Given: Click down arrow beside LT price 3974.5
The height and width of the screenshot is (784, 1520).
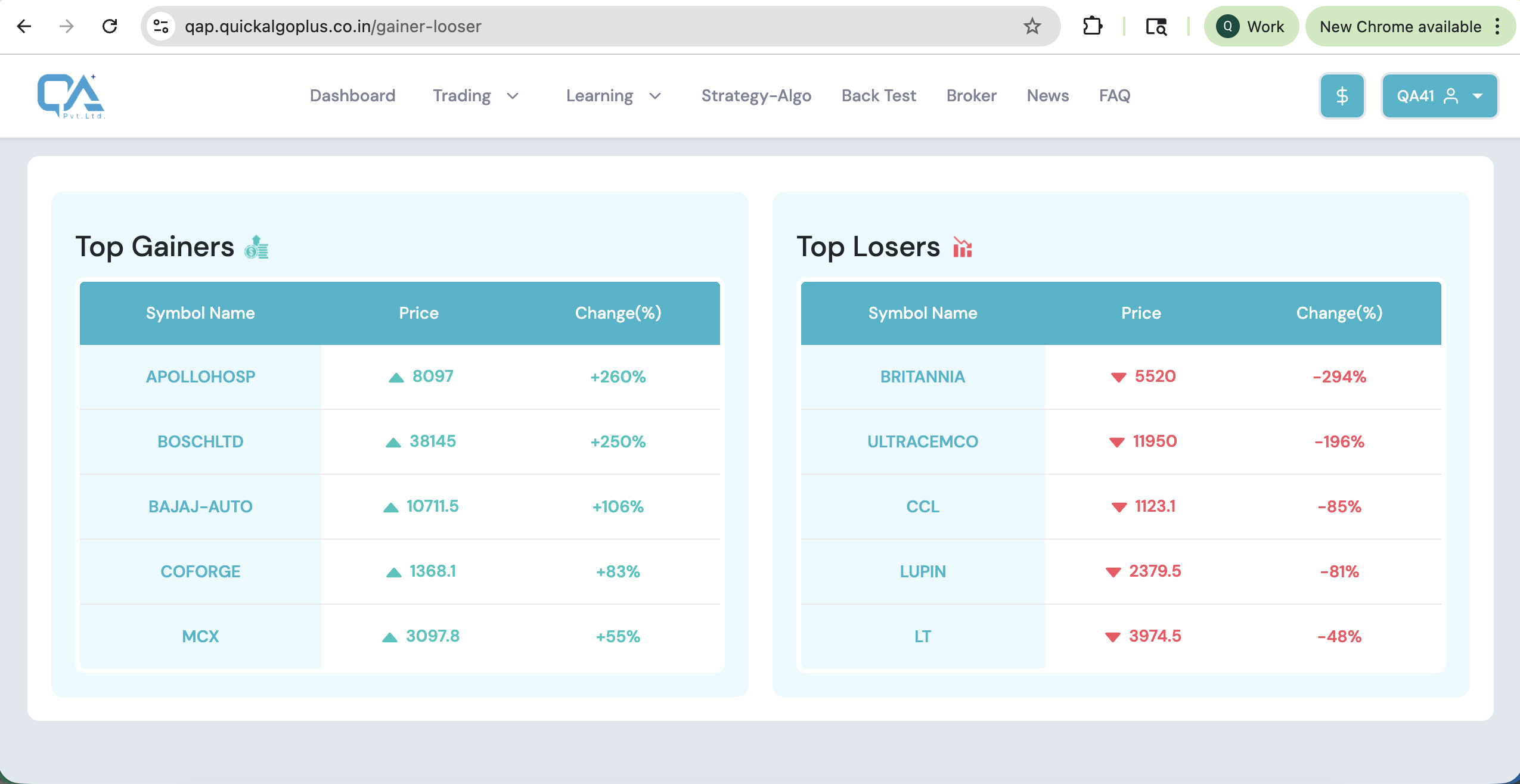Looking at the screenshot, I should pyautogui.click(x=1112, y=637).
